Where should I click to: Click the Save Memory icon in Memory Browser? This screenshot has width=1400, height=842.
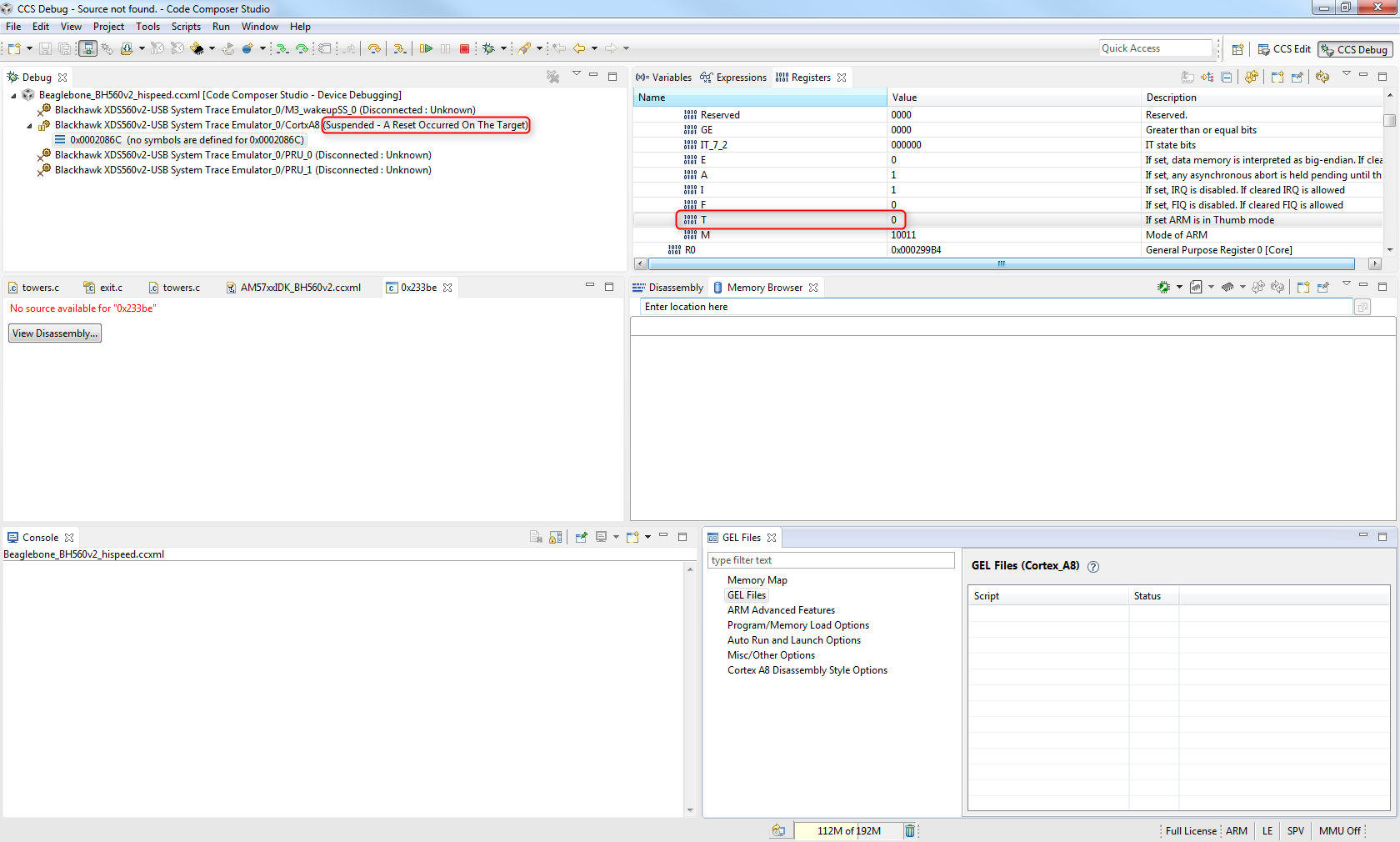(x=1196, y=288)
